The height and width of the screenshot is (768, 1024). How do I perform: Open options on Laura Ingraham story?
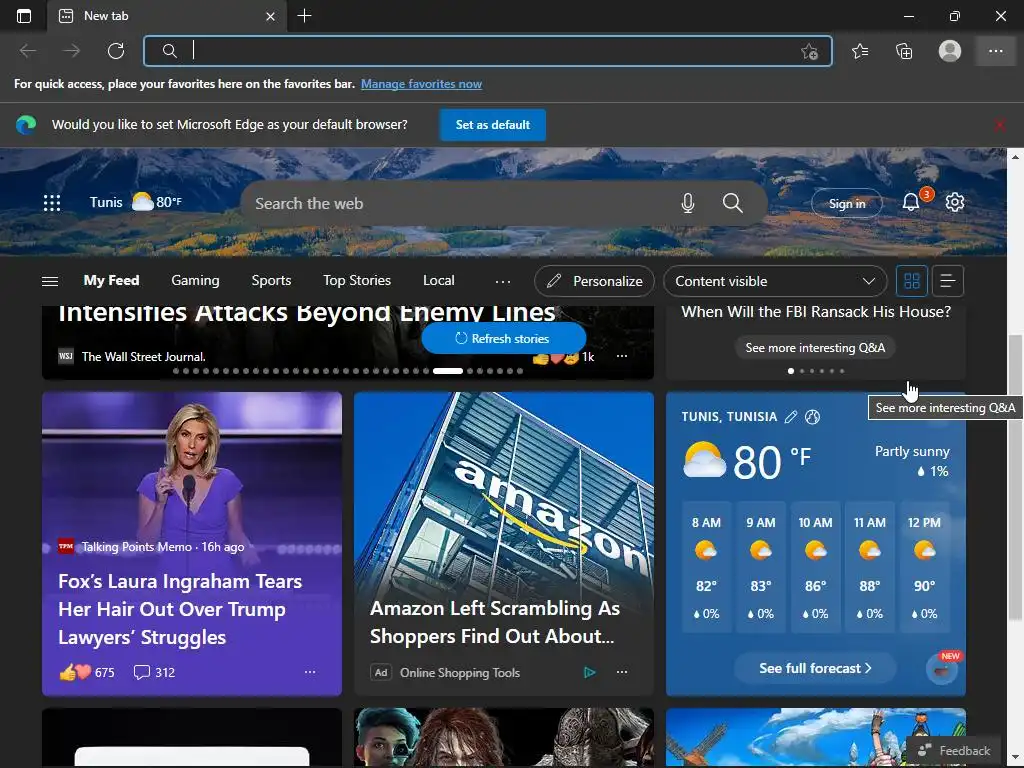(310, 672)
